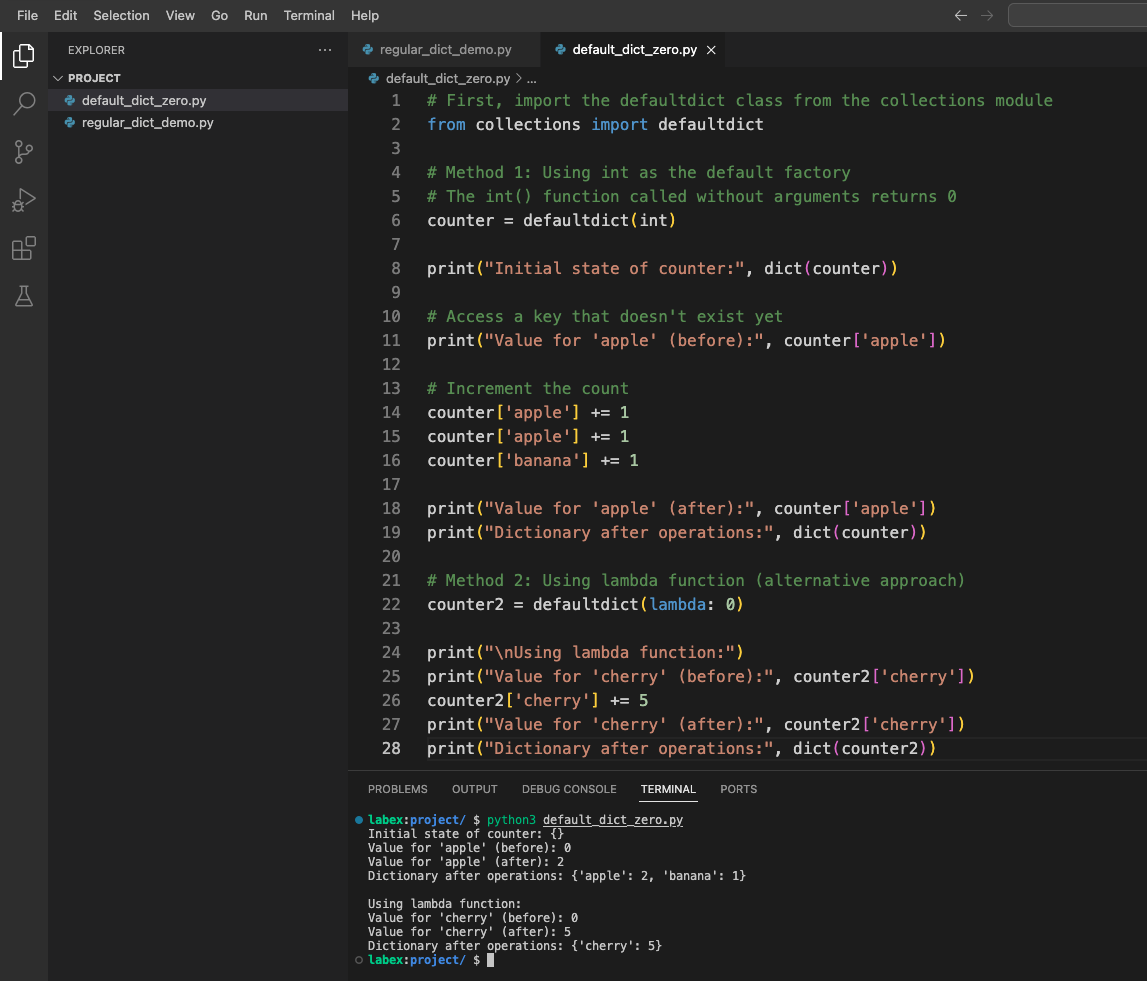Image resolution: width=1147 pixels, height=981 pixels.
Task: Open Source Control view icon
Action: coord(24,152)
